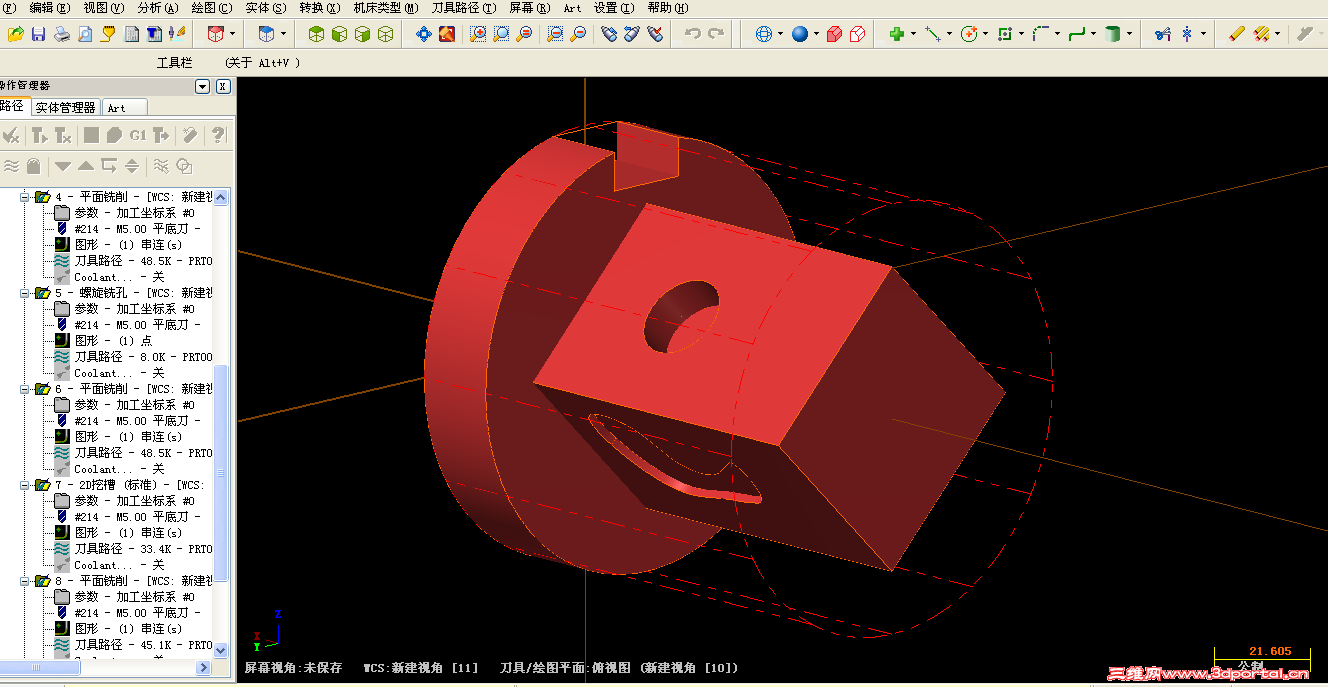Click the first green cube view icon

coord(316,34)
